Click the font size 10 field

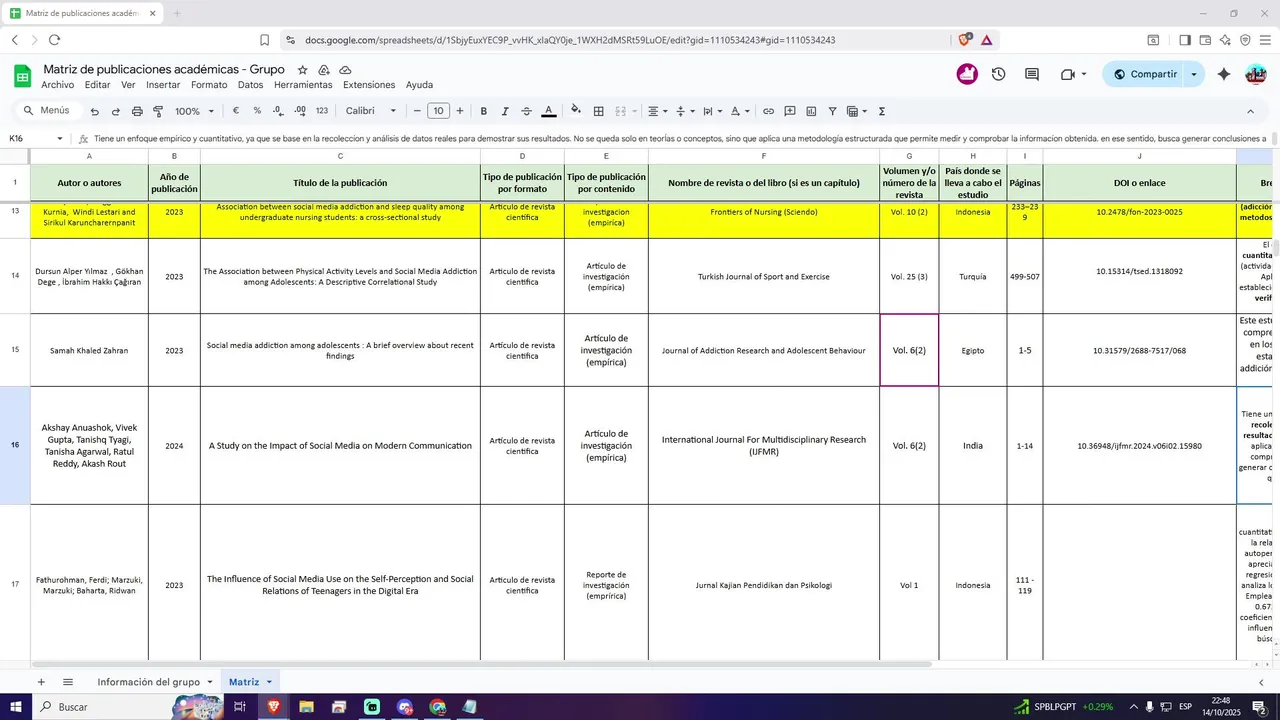438,111
